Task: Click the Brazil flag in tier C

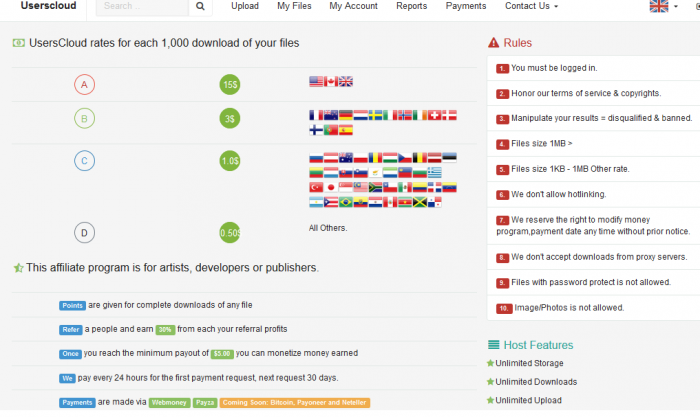Action: point(346,202)
